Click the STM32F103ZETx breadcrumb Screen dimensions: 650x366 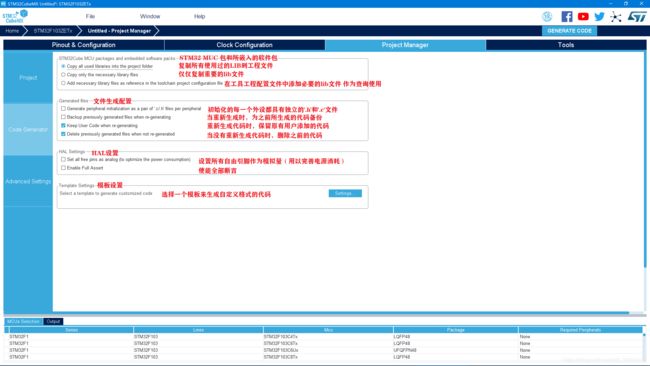pyautogui.click(x=53, y=31)
